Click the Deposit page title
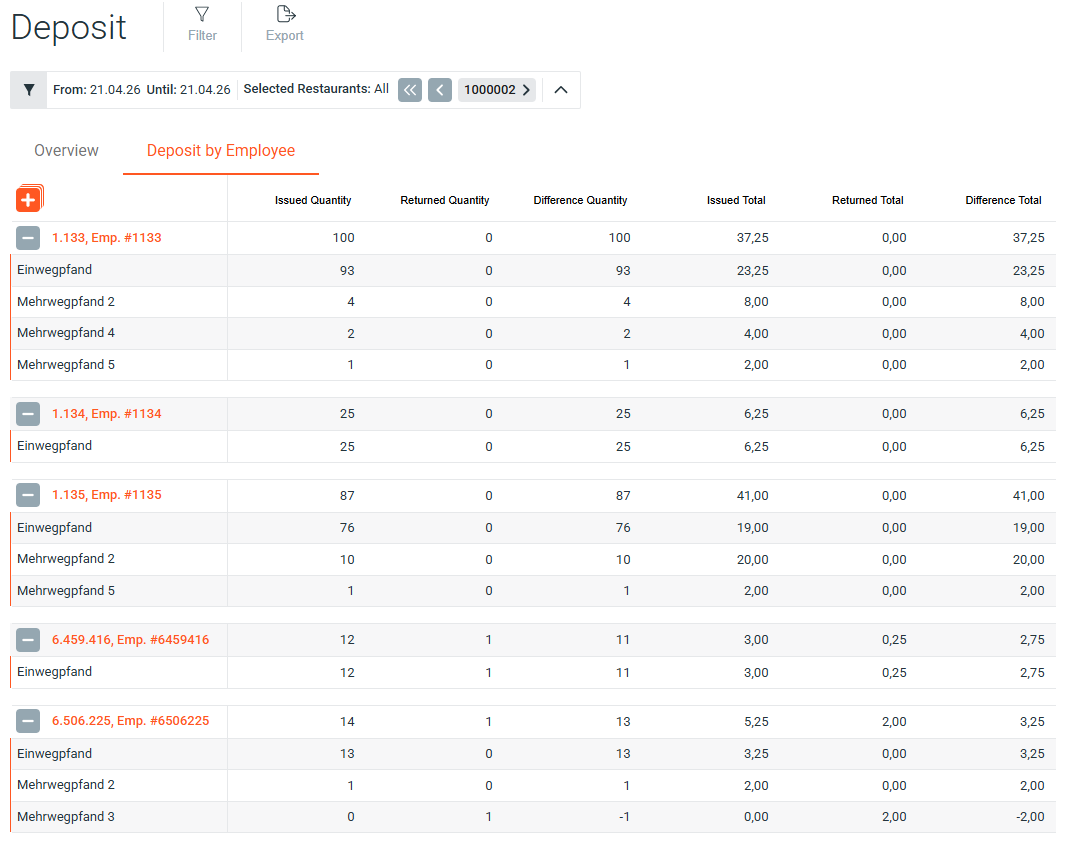This screenshot has width=1073, height=843. (69, 28)
